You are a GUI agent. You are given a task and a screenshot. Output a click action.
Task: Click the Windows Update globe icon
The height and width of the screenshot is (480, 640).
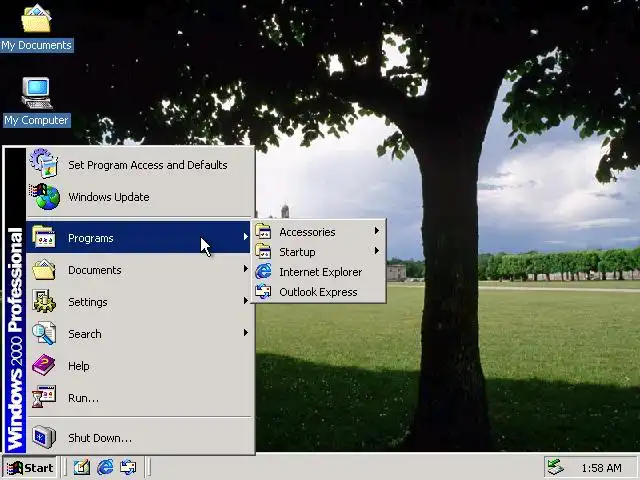(45, 196)
